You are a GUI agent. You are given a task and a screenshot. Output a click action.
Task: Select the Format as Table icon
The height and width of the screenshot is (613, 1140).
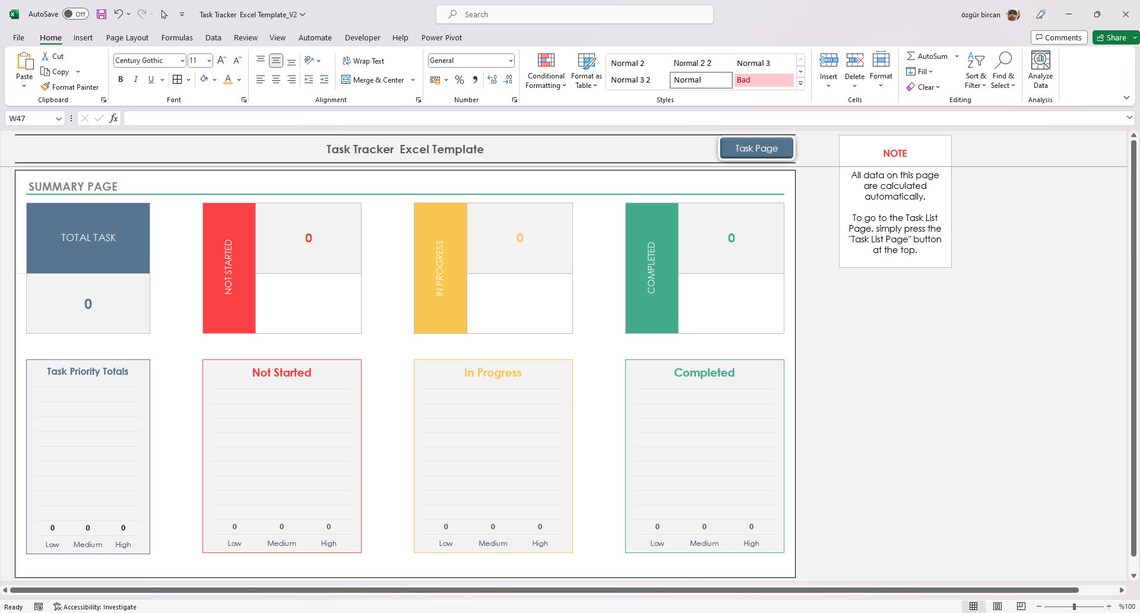point(586,69)
